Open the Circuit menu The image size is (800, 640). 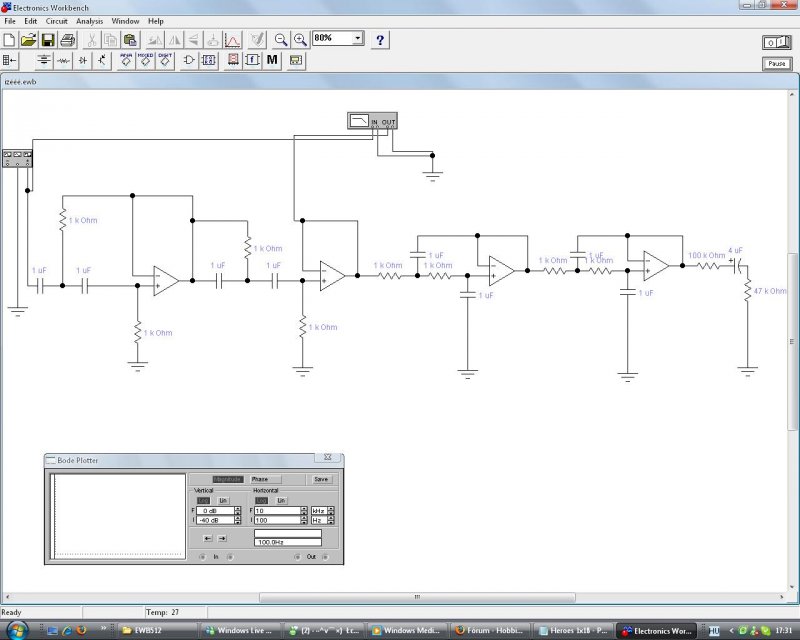coord(57,21)
